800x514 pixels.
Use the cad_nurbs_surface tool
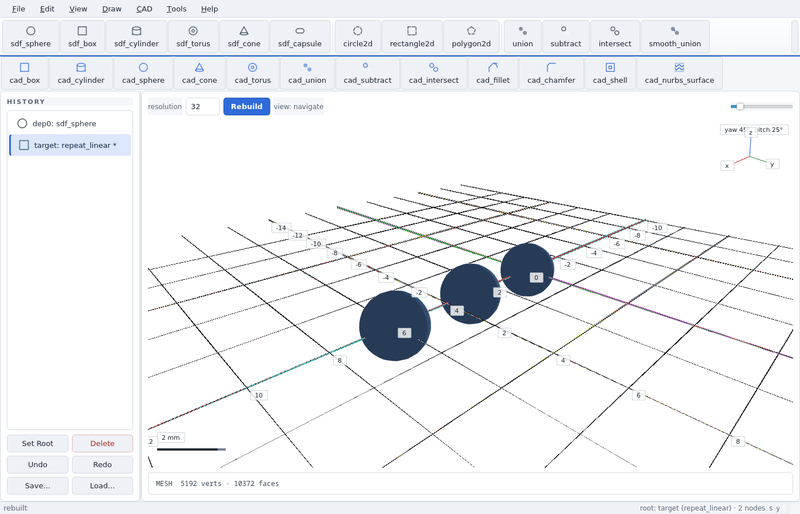click(679, 74)
